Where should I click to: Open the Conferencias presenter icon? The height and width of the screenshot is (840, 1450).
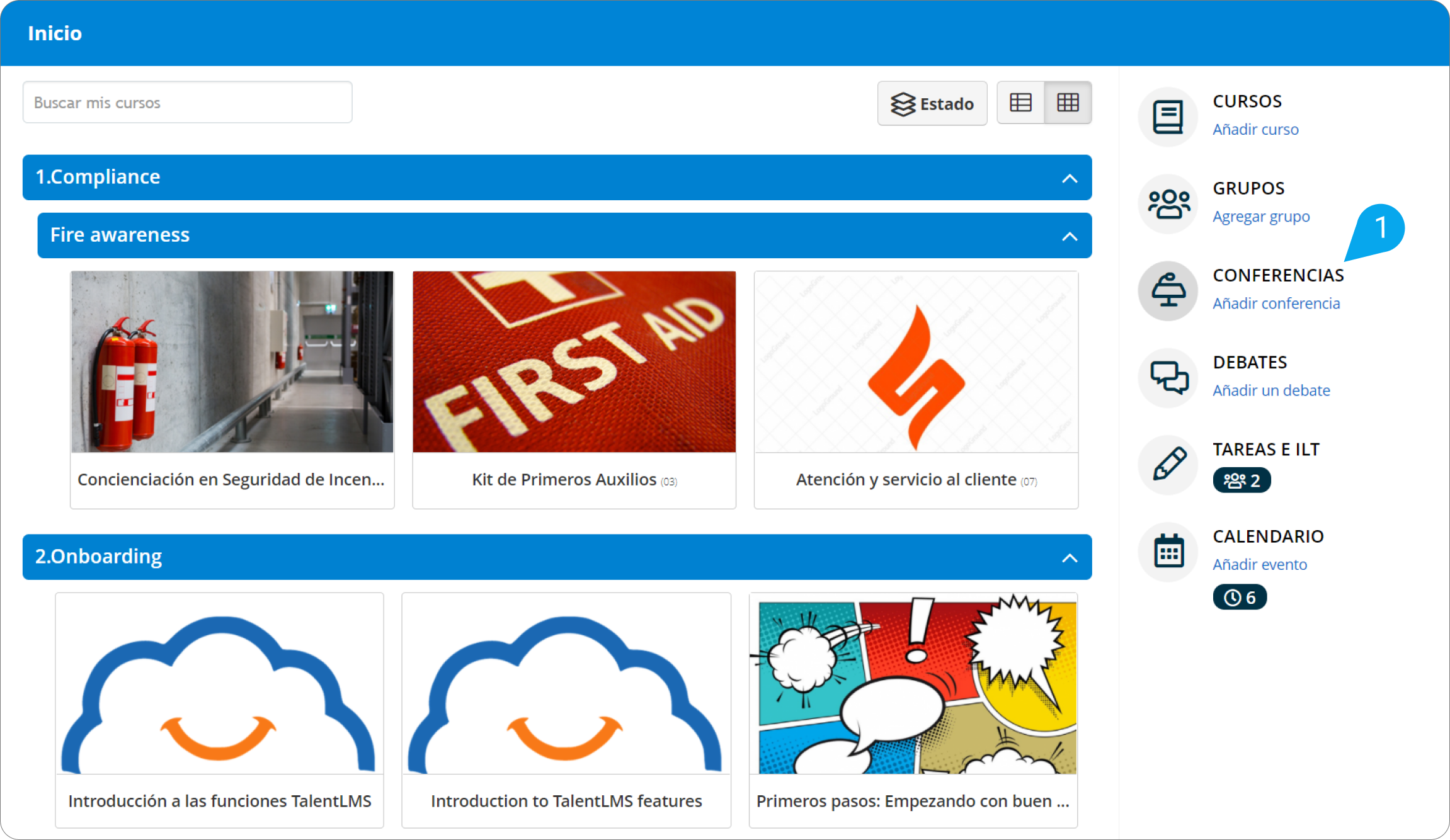pos(1168,291)
